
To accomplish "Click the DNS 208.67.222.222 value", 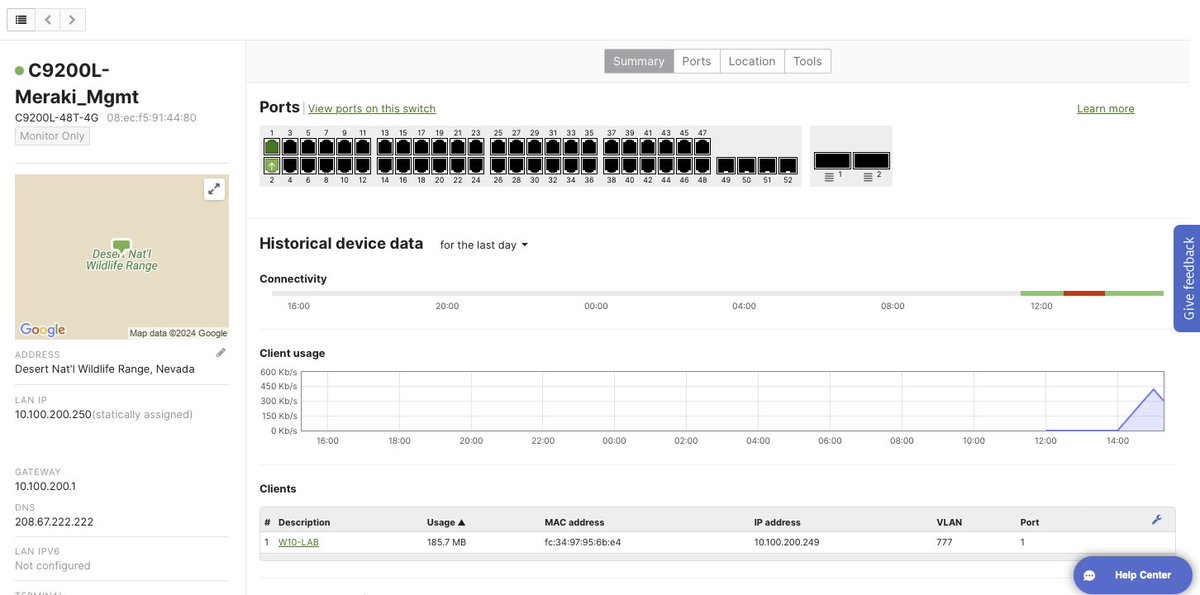I will (54, 521).
